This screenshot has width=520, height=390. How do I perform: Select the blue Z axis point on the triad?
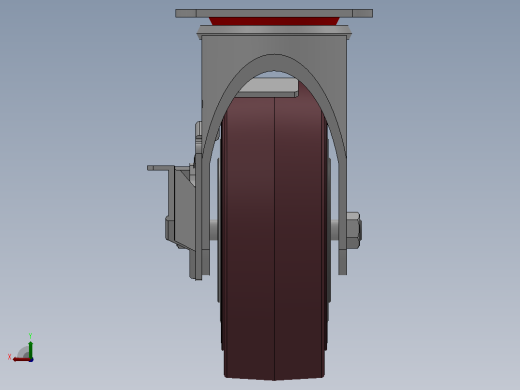point(31,360)
